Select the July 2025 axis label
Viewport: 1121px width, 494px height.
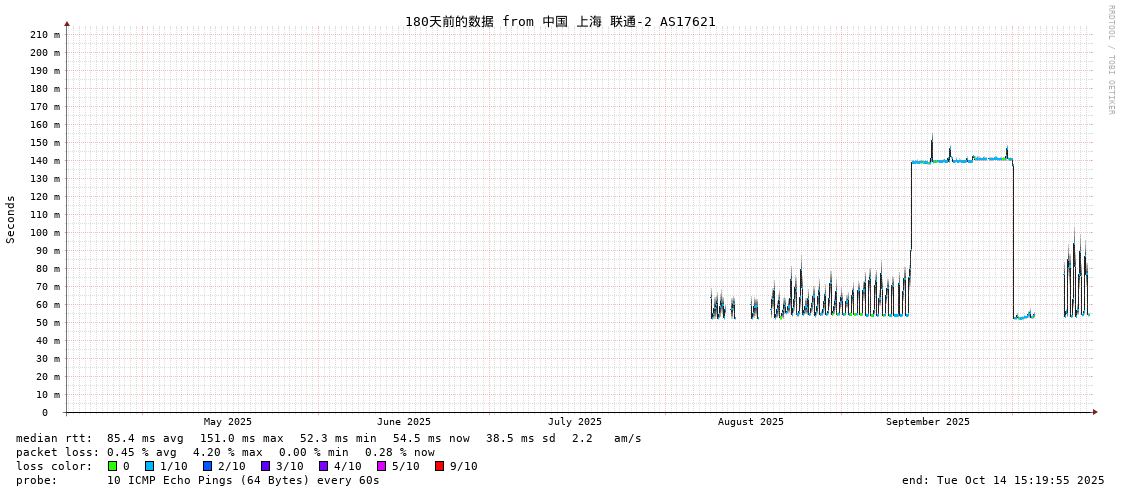[x=575, y=422]
